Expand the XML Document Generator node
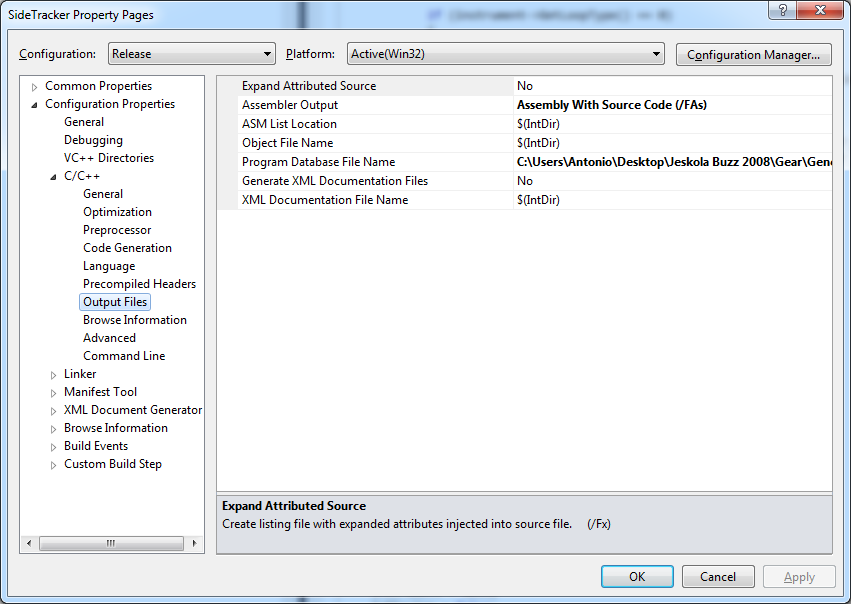This screenshot has height=604, width=851. 53,411
